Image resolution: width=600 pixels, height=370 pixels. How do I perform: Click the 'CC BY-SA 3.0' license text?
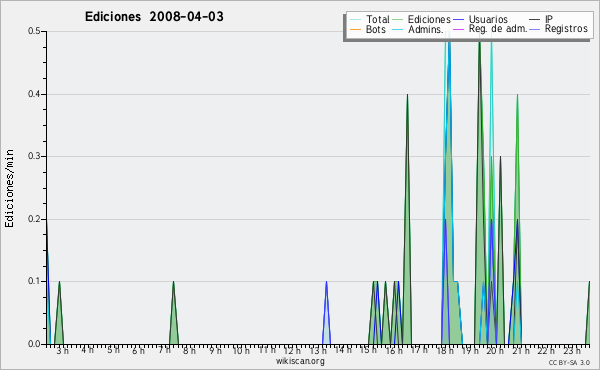(569, 363)
